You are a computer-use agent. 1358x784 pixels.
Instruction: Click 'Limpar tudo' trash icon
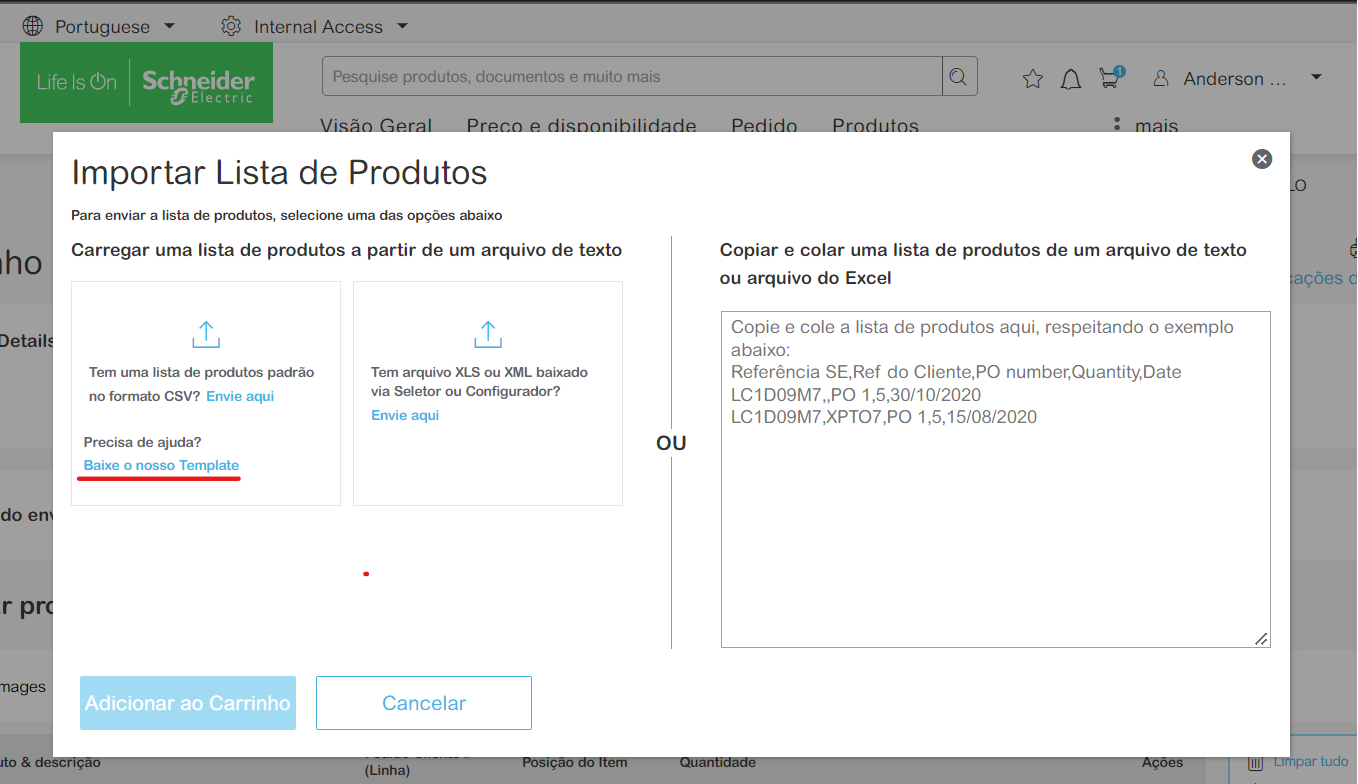pyautogui.click(x=1257, y=763)
